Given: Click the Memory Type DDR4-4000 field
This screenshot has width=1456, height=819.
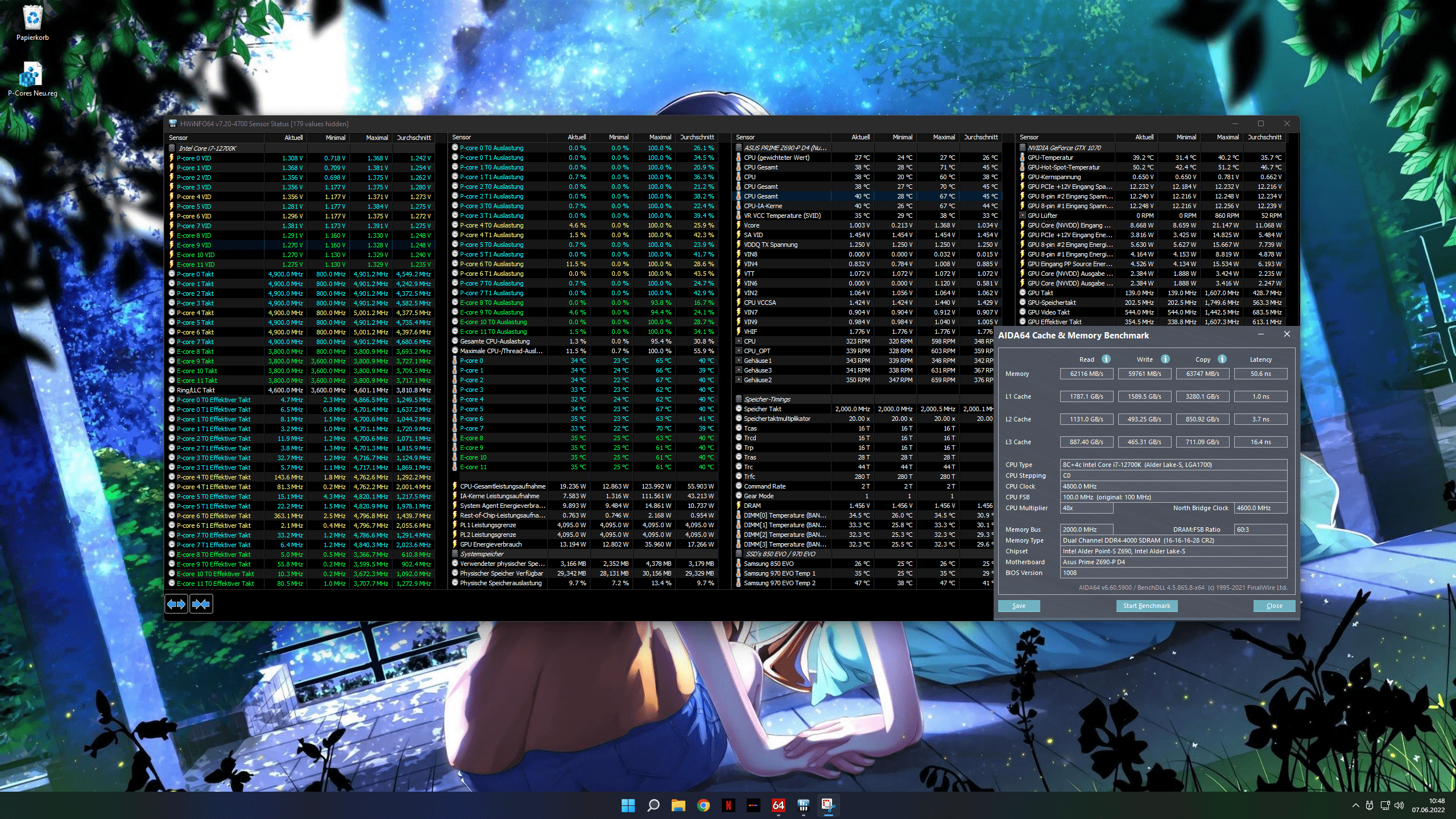Looking at the screenshot, I should 1173,540.
